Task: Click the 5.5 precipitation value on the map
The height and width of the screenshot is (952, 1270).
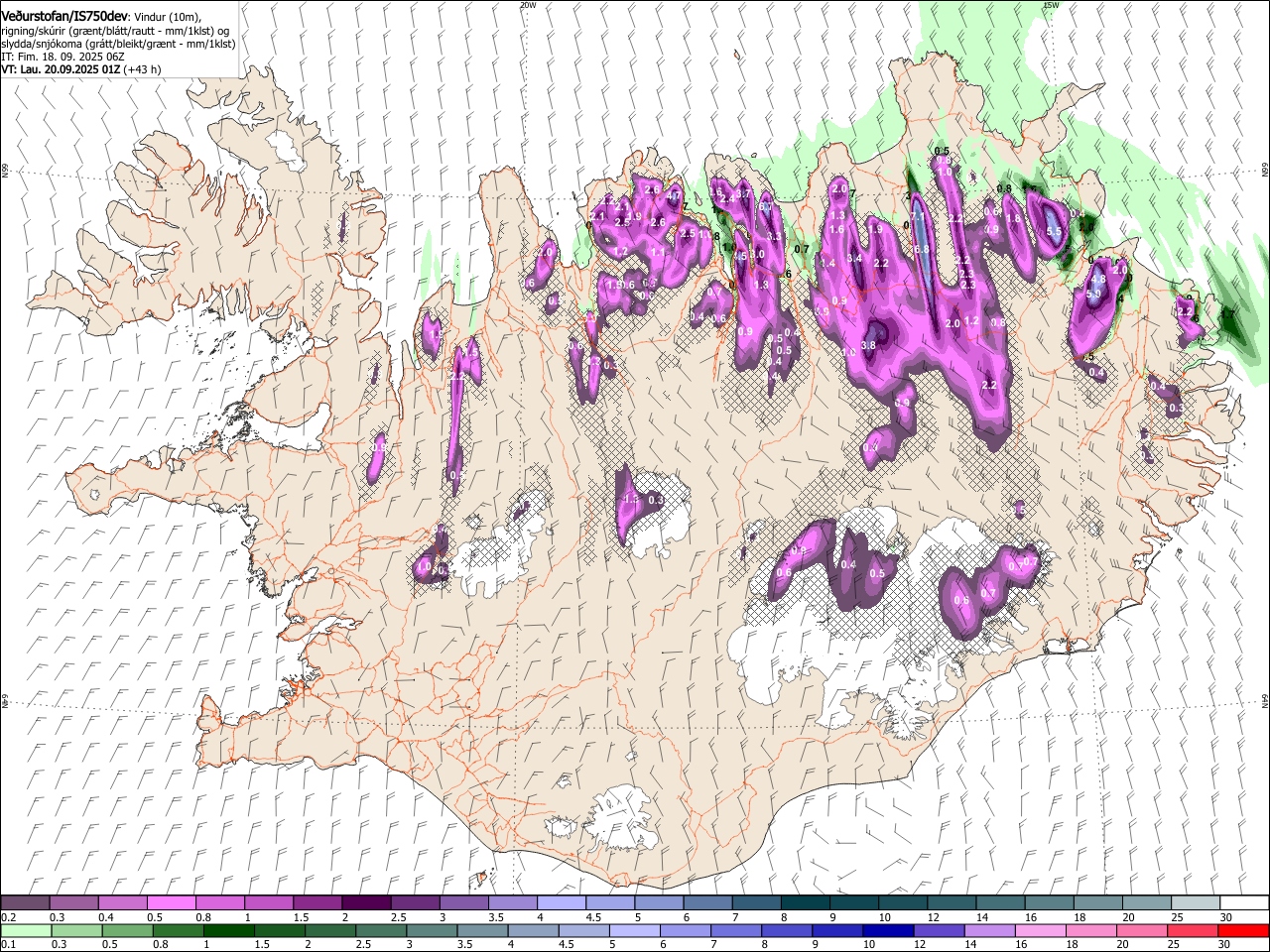Action: click(x=1054, y=232)
